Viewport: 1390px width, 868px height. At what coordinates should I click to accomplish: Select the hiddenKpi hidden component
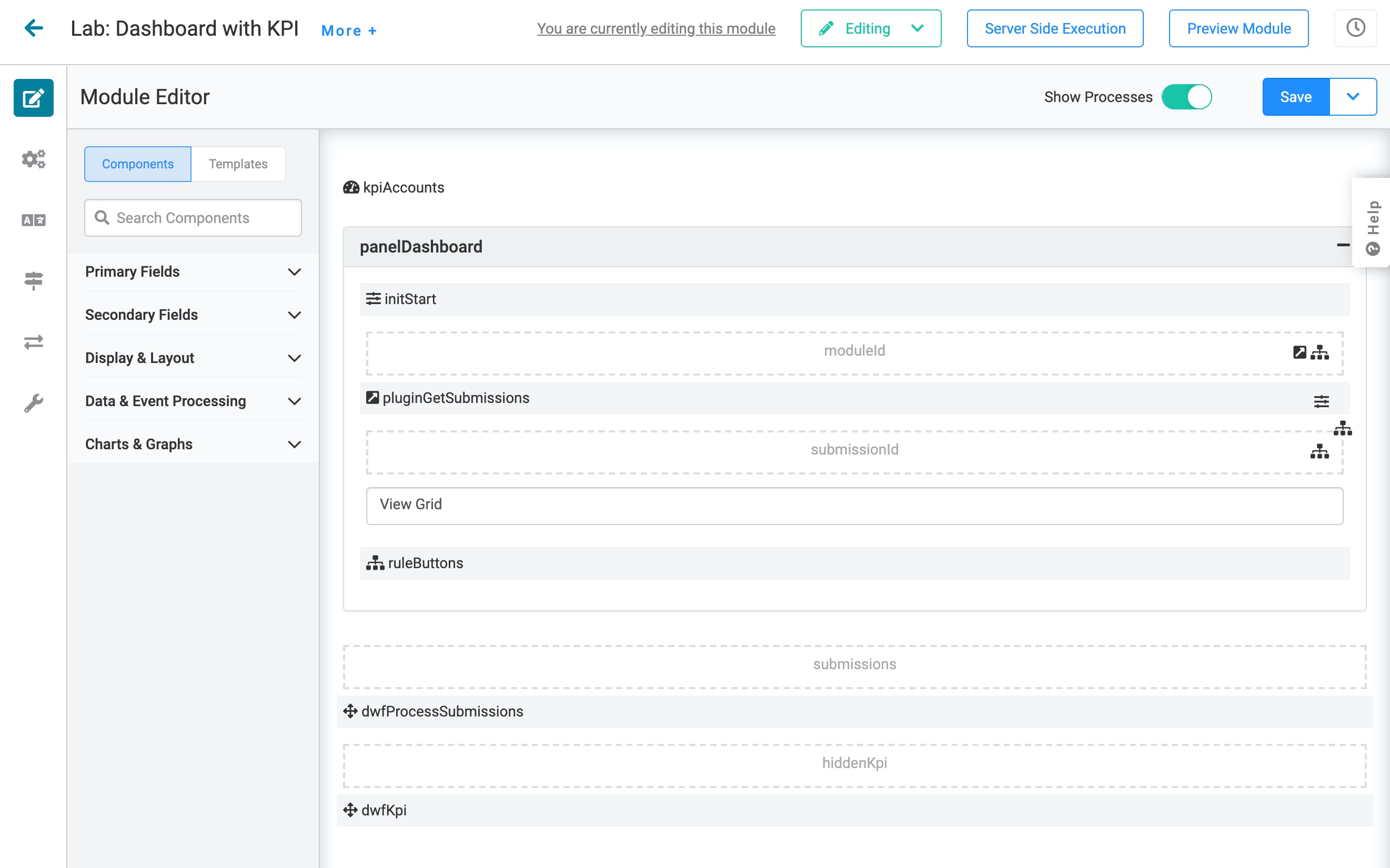(x=854, y=766)
